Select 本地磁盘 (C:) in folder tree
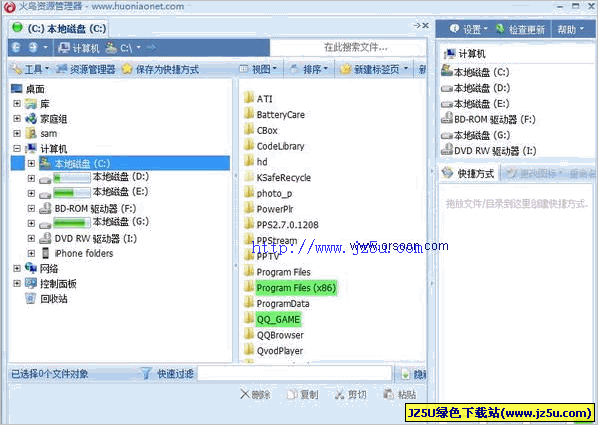Screen dimensions: 598x425 coord(82,164)
